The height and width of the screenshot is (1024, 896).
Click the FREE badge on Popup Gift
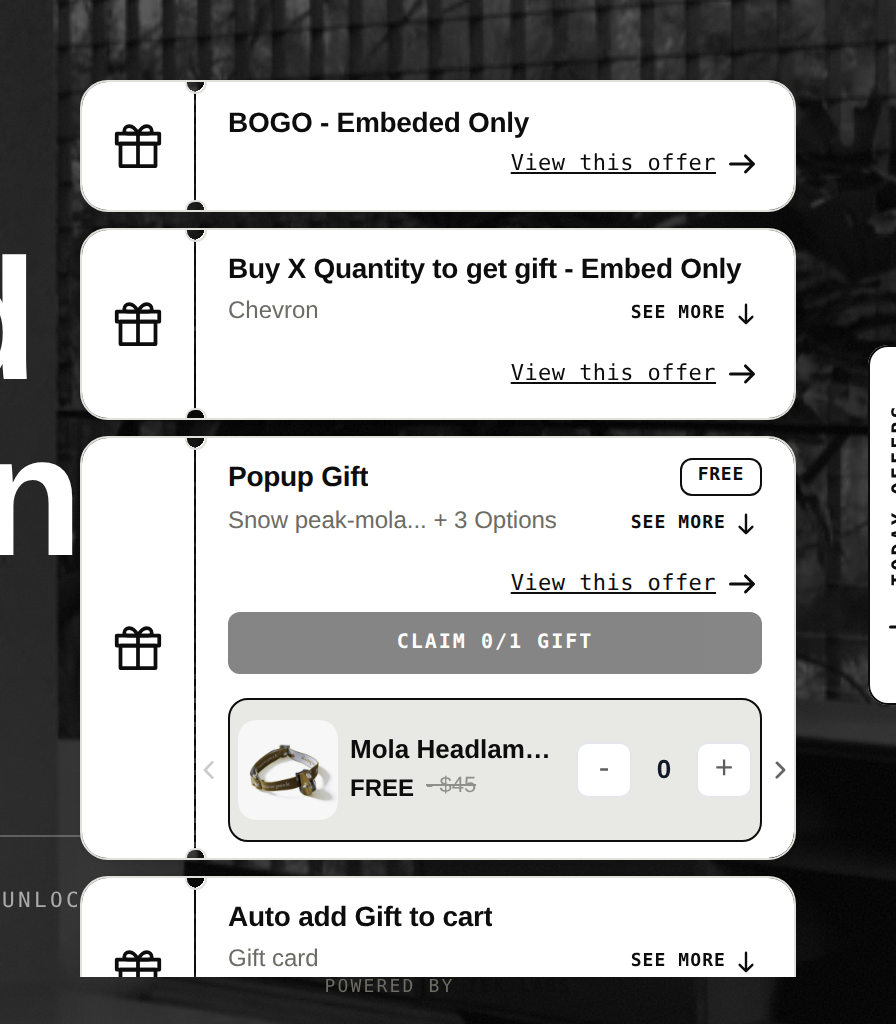[x=720, y=476]
